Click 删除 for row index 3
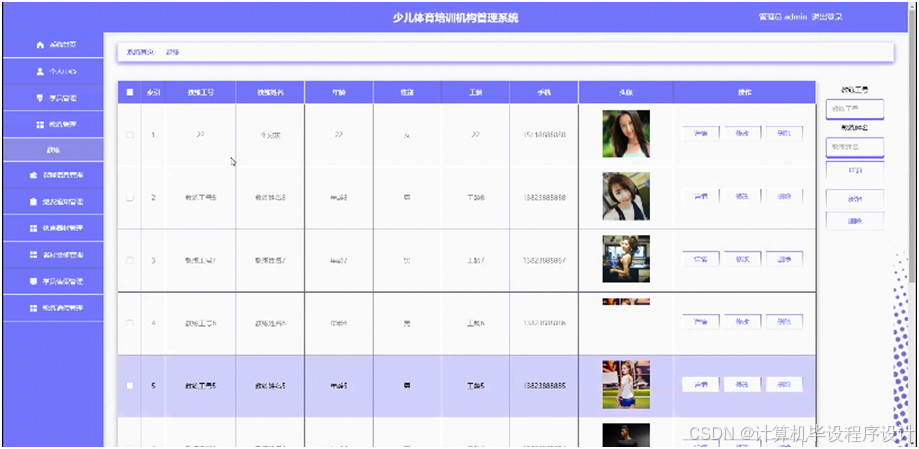Viewport: 919px width, 449px height. pyautogui.click(x=784, y=259)
